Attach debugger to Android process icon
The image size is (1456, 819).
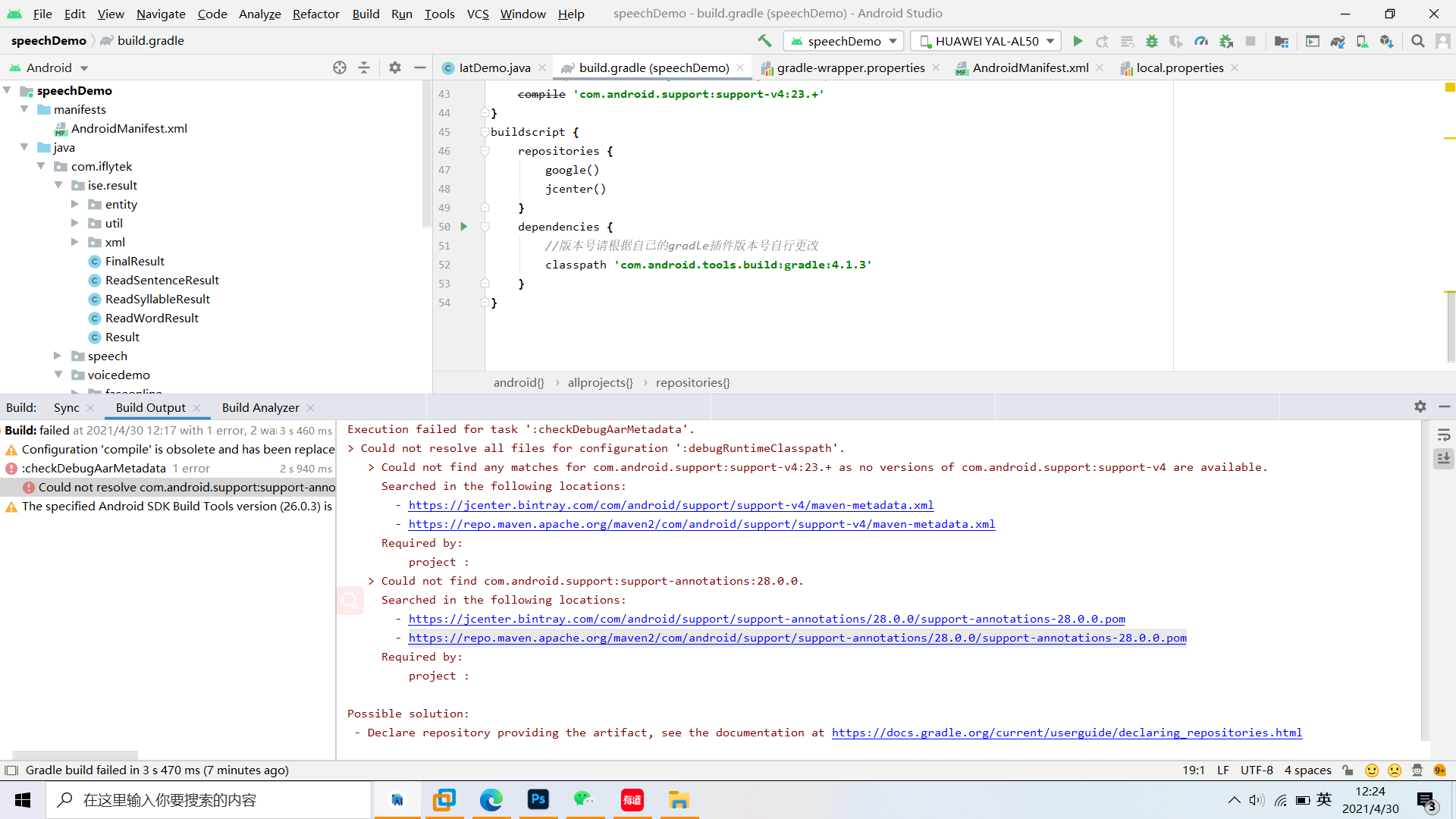coord(1226,41)
